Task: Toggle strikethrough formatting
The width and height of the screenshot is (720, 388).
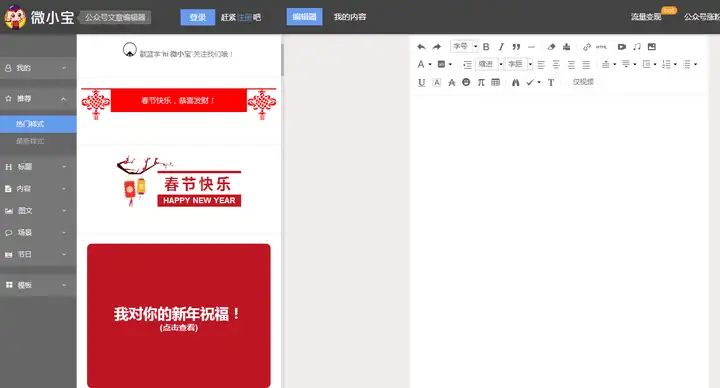Action: 451,82
